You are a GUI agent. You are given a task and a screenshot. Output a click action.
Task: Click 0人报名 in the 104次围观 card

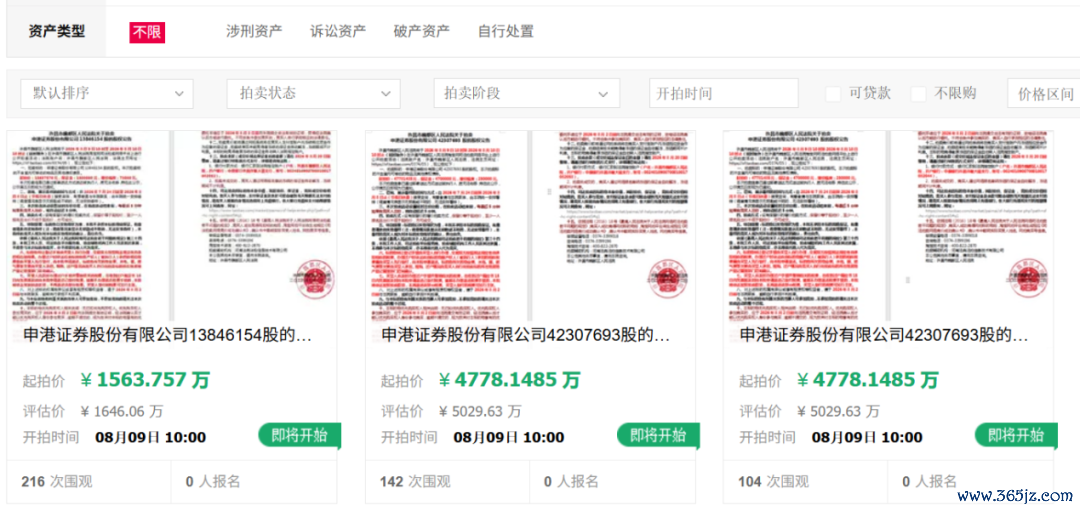(929, 481)
